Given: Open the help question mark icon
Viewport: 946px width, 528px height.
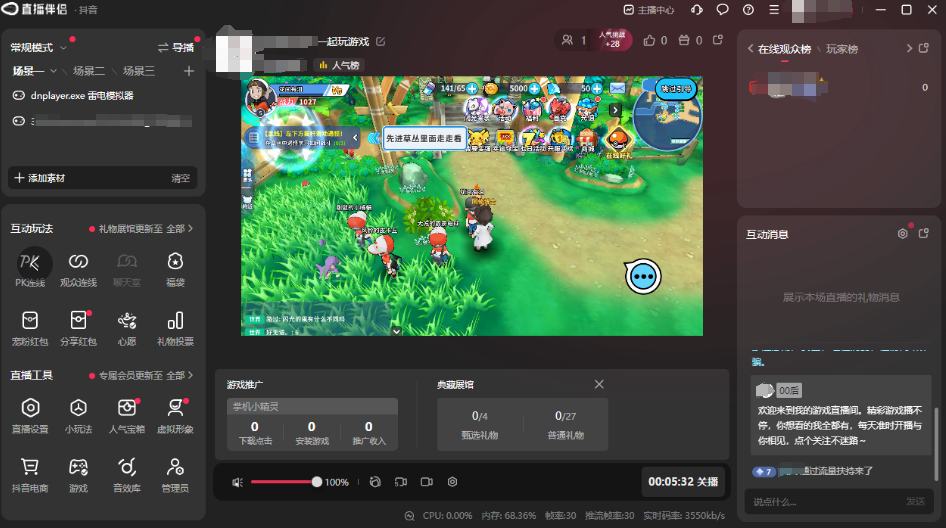Looking at the screenshot, I should pos(748,10).
